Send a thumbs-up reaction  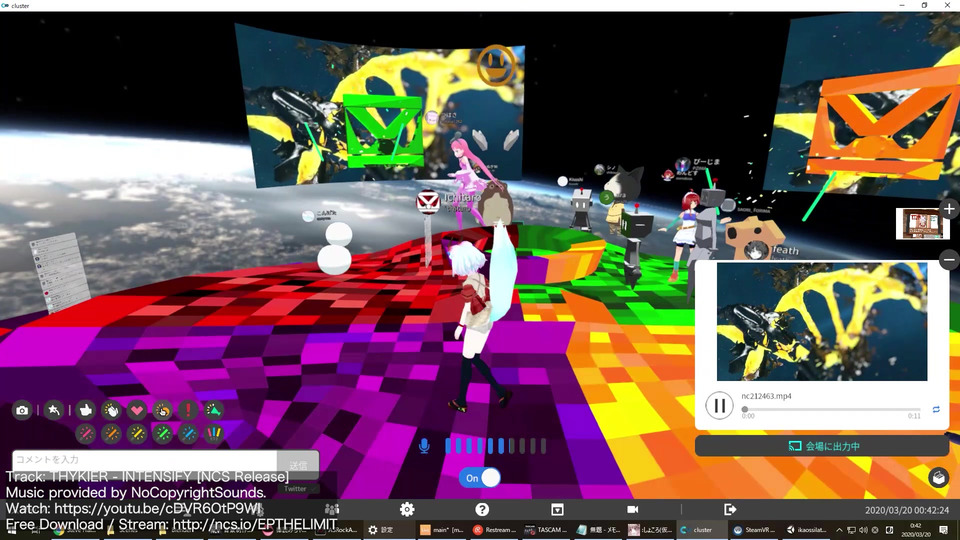(x=86, y=410)
